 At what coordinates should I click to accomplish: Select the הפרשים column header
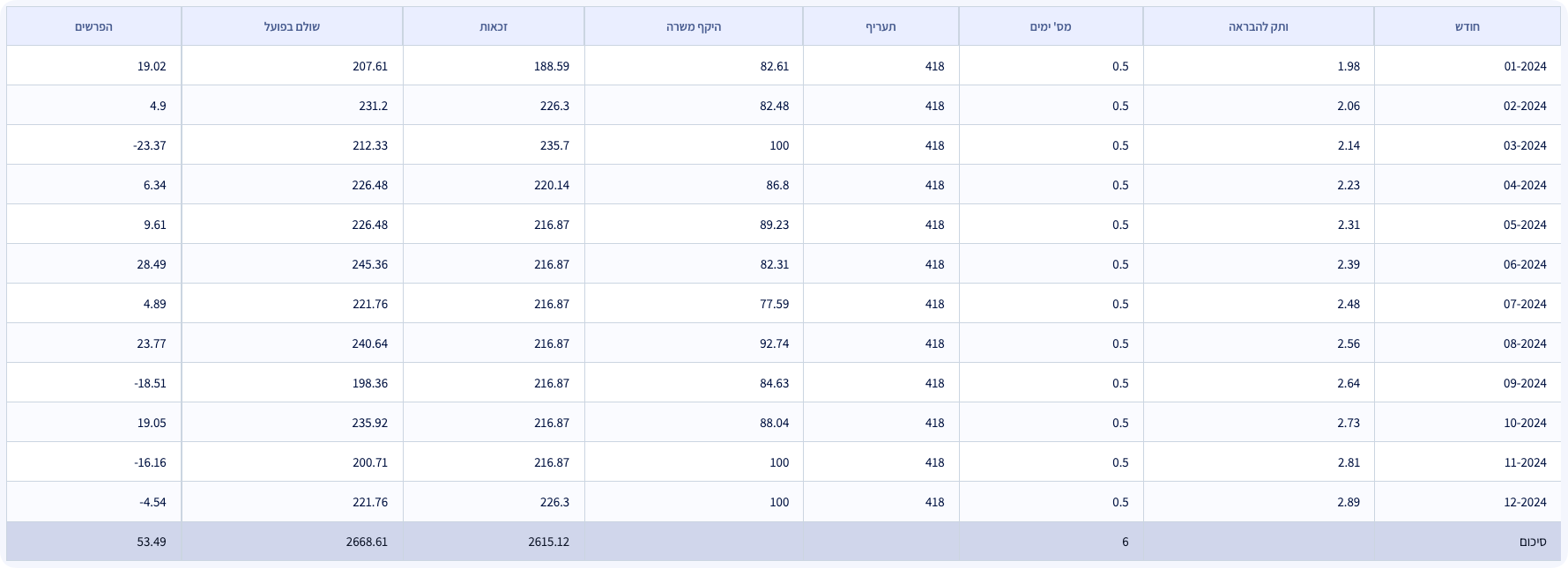[93, 26]
